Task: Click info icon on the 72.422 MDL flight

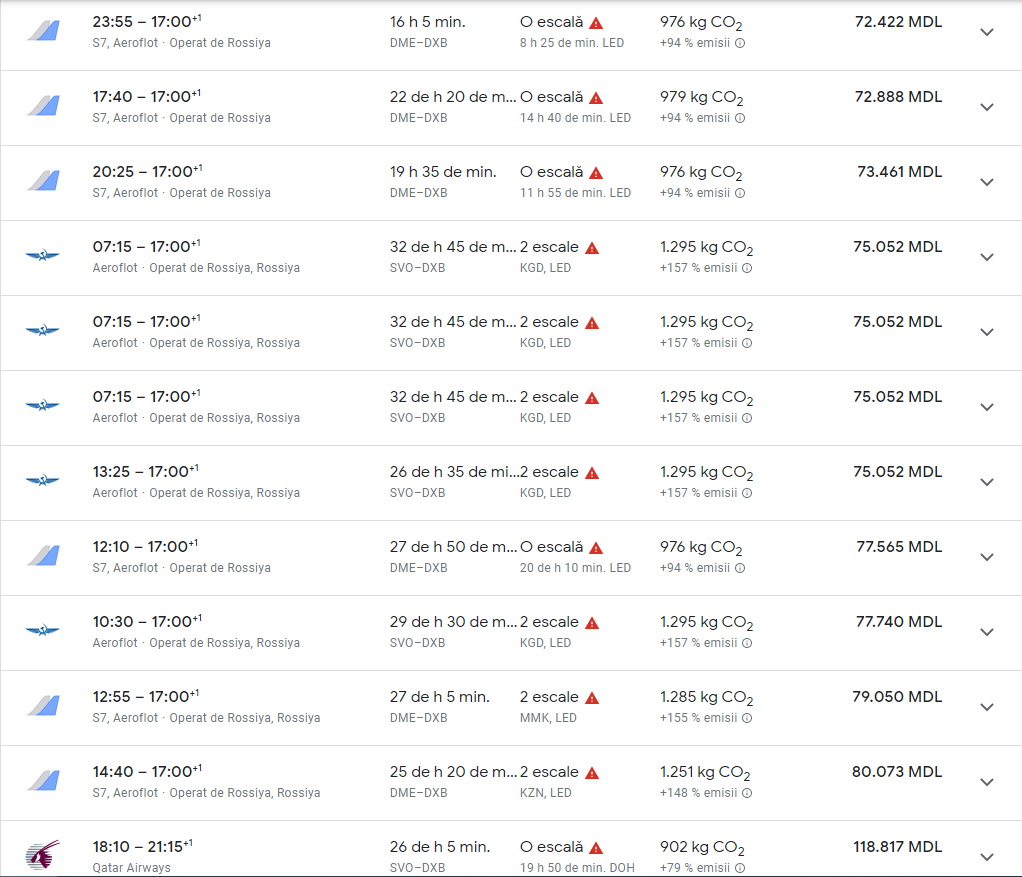Action: pos(741,43)
